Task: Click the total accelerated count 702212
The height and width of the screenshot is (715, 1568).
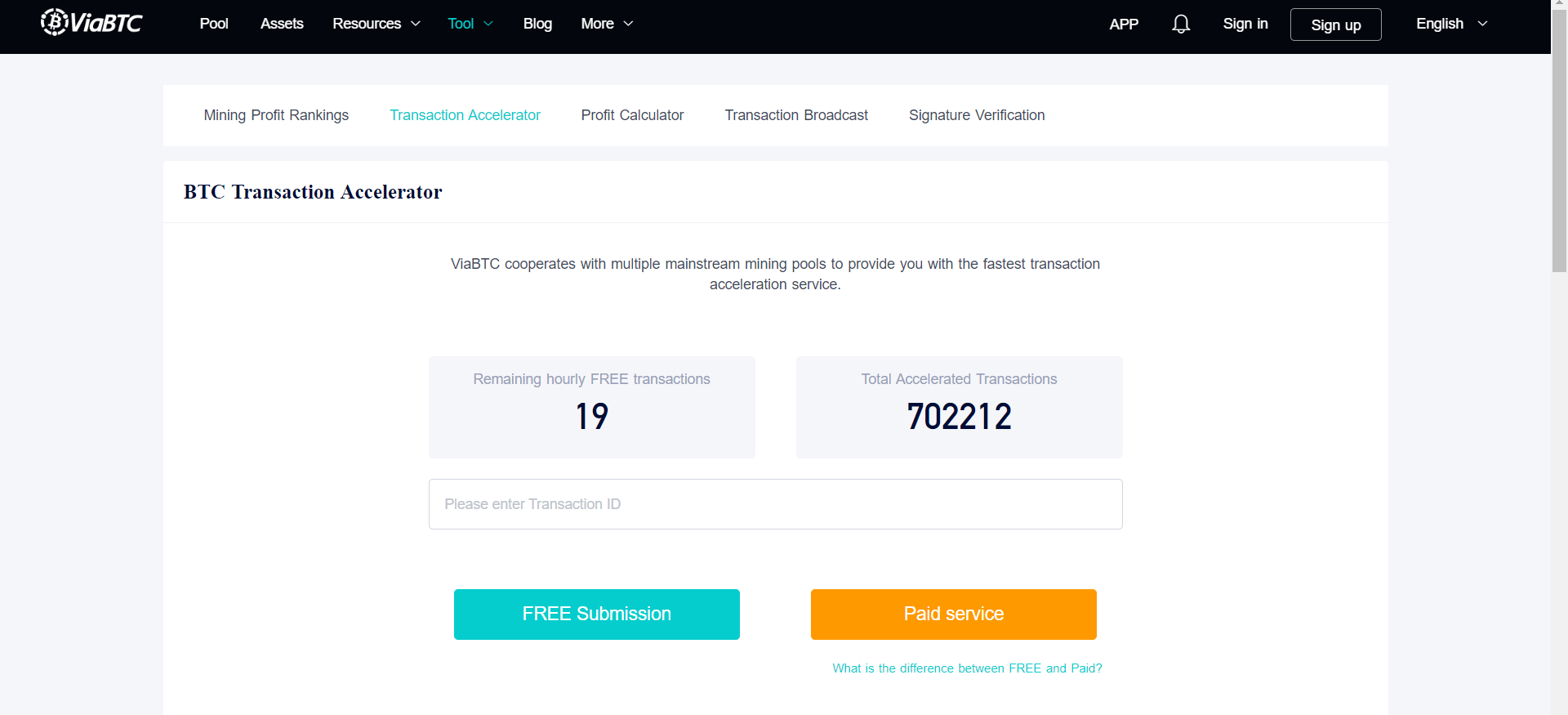Action: (960, 417)
